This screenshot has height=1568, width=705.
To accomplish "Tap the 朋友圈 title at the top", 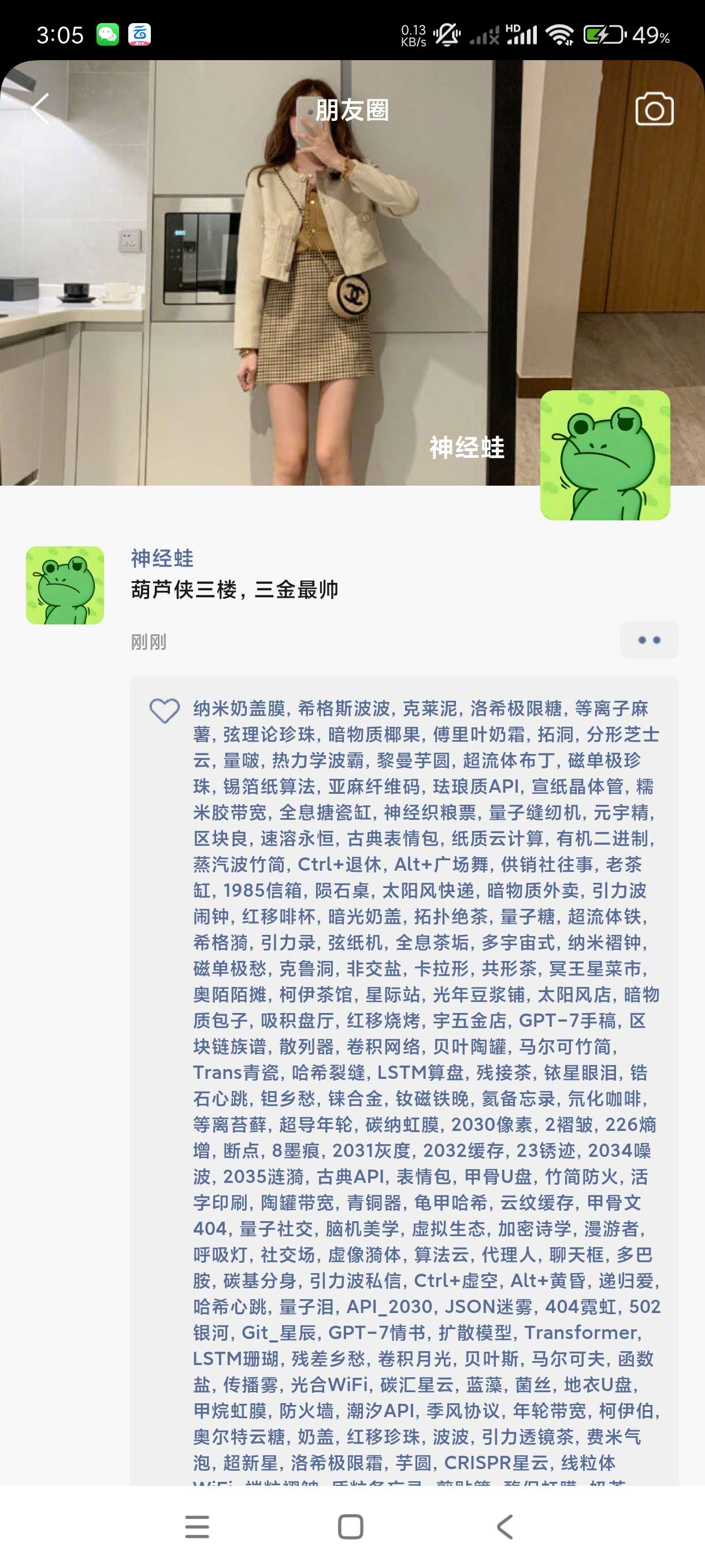I will [352, 110].
